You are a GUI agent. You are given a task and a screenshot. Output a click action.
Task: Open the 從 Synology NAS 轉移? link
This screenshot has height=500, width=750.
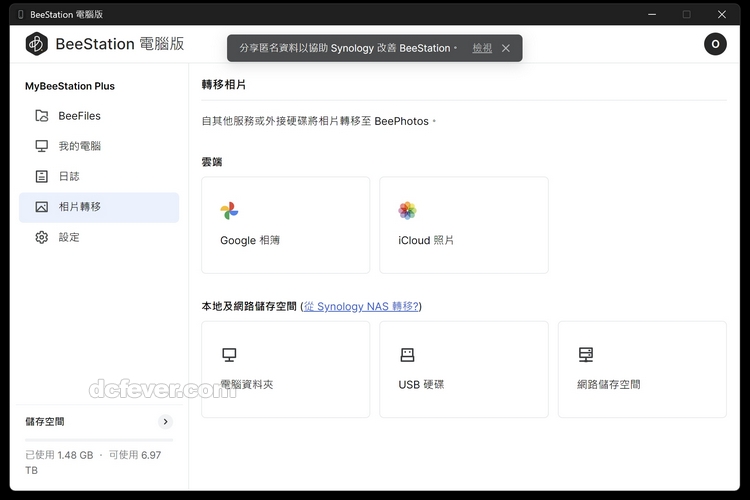(361, 306)
